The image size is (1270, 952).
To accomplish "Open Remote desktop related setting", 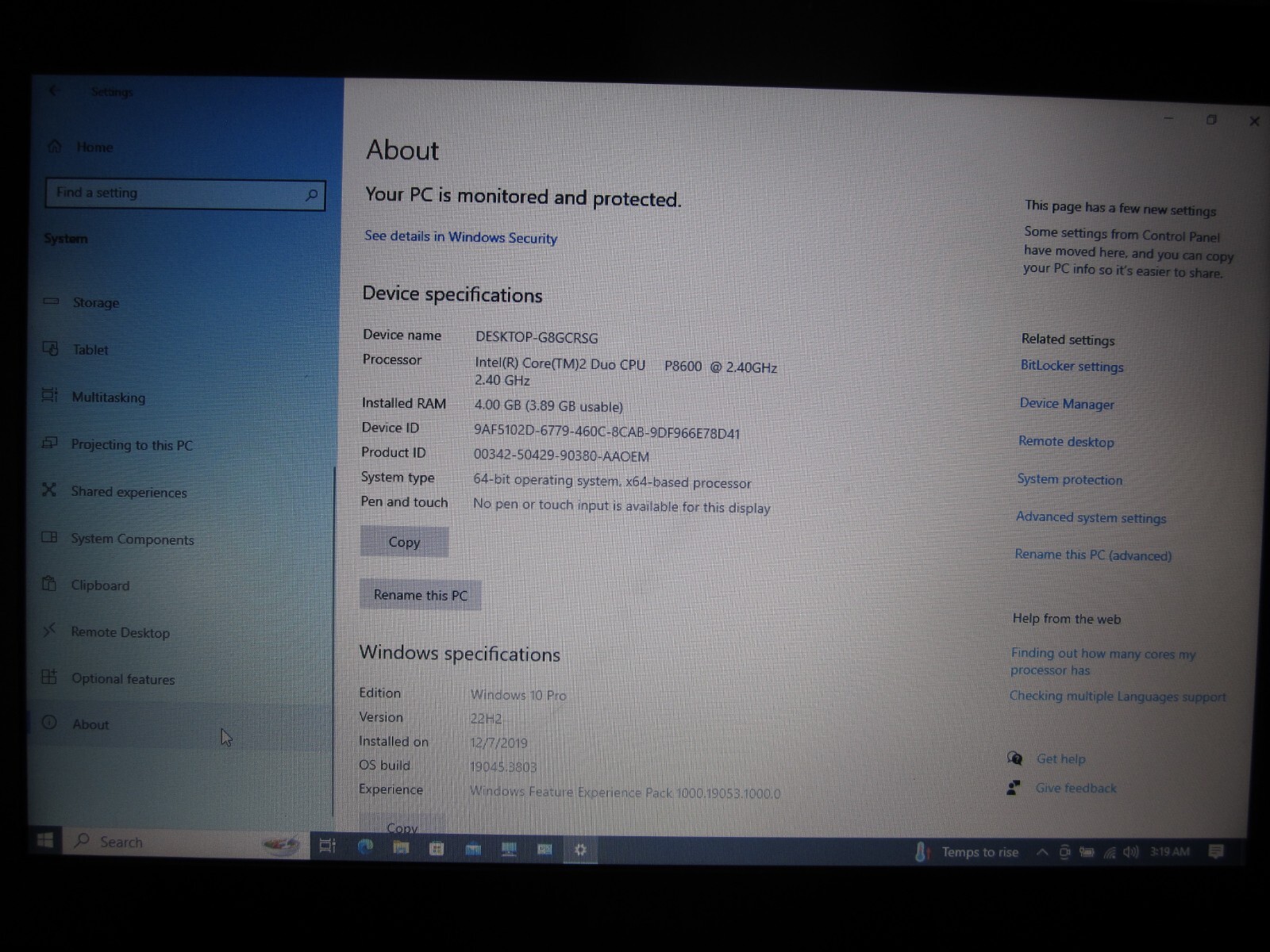I will pyautogui.click(x=1066, y=442).
